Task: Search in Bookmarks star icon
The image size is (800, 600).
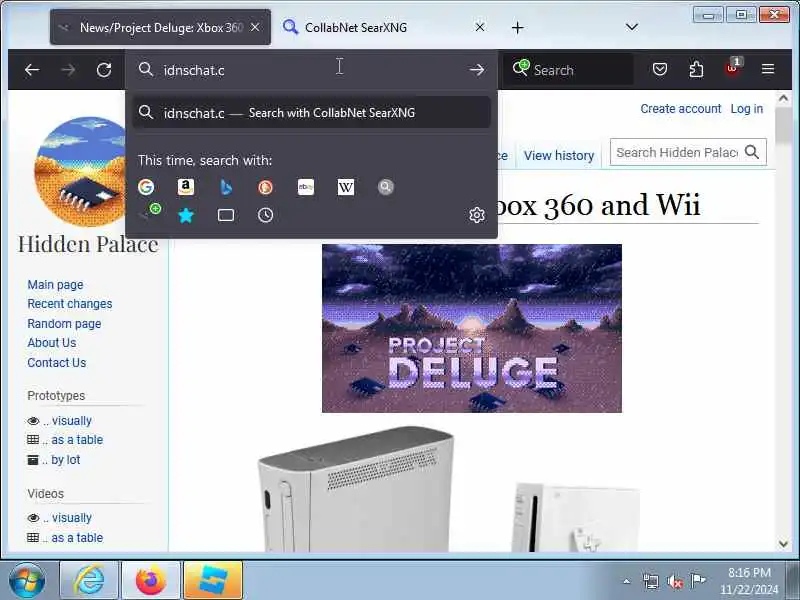Action: point(186,215)
